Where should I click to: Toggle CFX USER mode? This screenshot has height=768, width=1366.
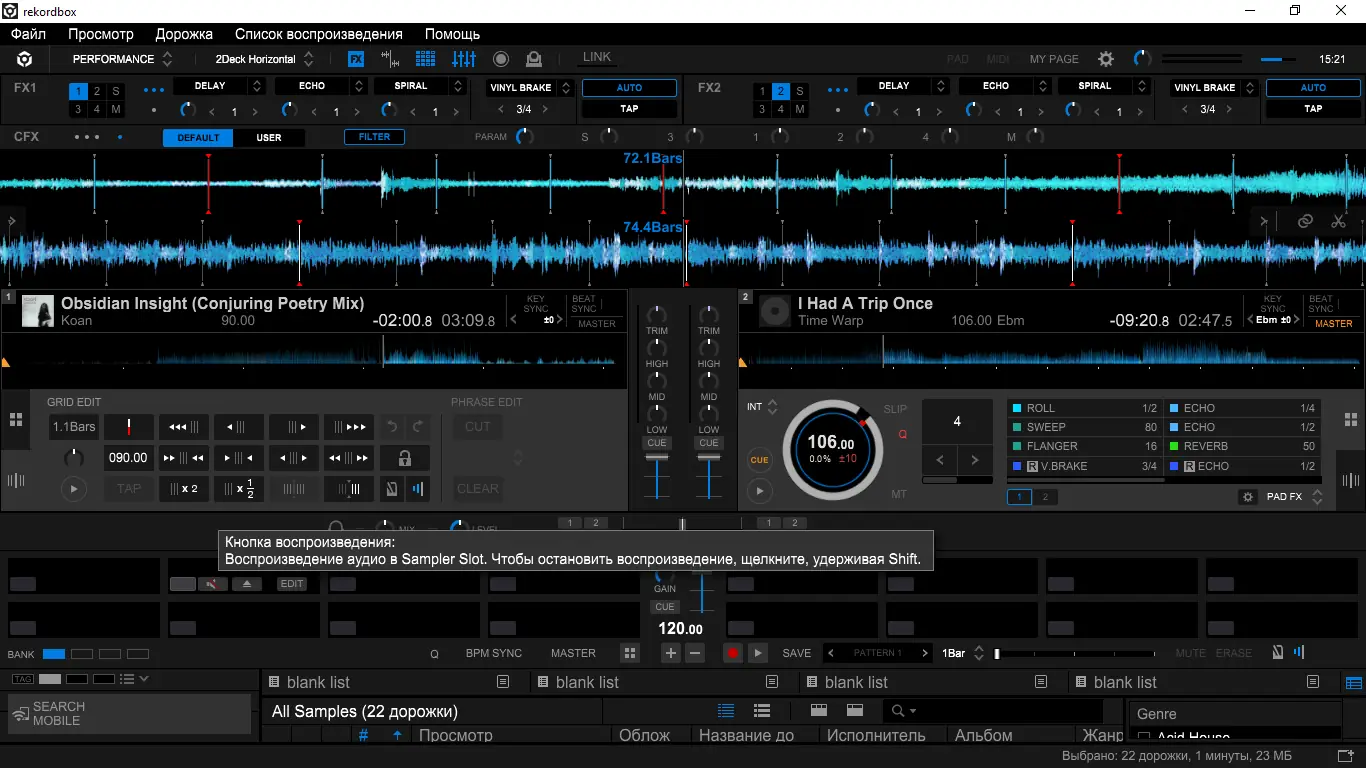(269, 137)
